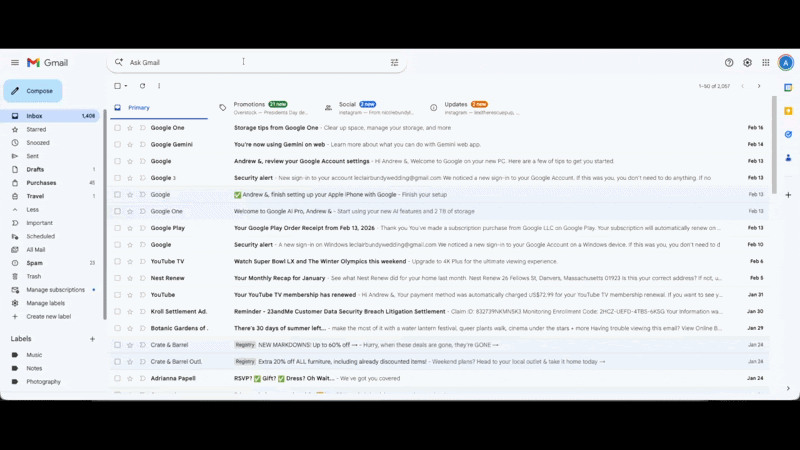Select the Botanic Gardens email checkbox
The width and height of the screenshot is (800, 450).
click(x=117, y=329)
